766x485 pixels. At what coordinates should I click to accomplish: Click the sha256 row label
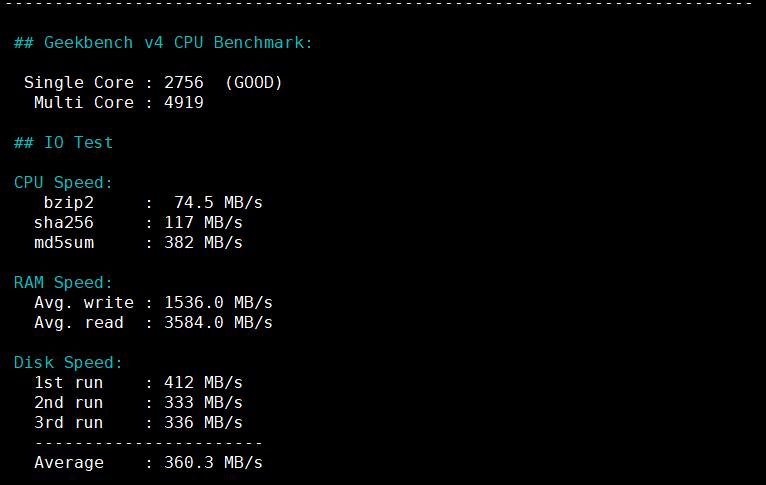[63, 223]
